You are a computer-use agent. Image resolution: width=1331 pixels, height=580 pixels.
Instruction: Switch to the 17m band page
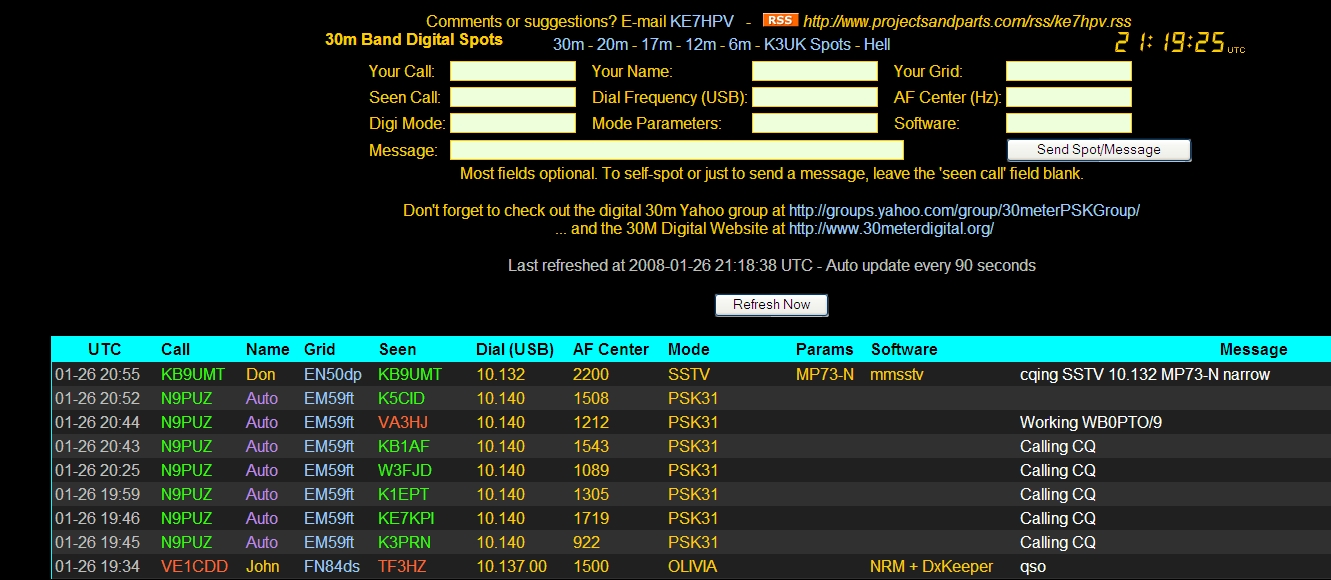[657, 44]
